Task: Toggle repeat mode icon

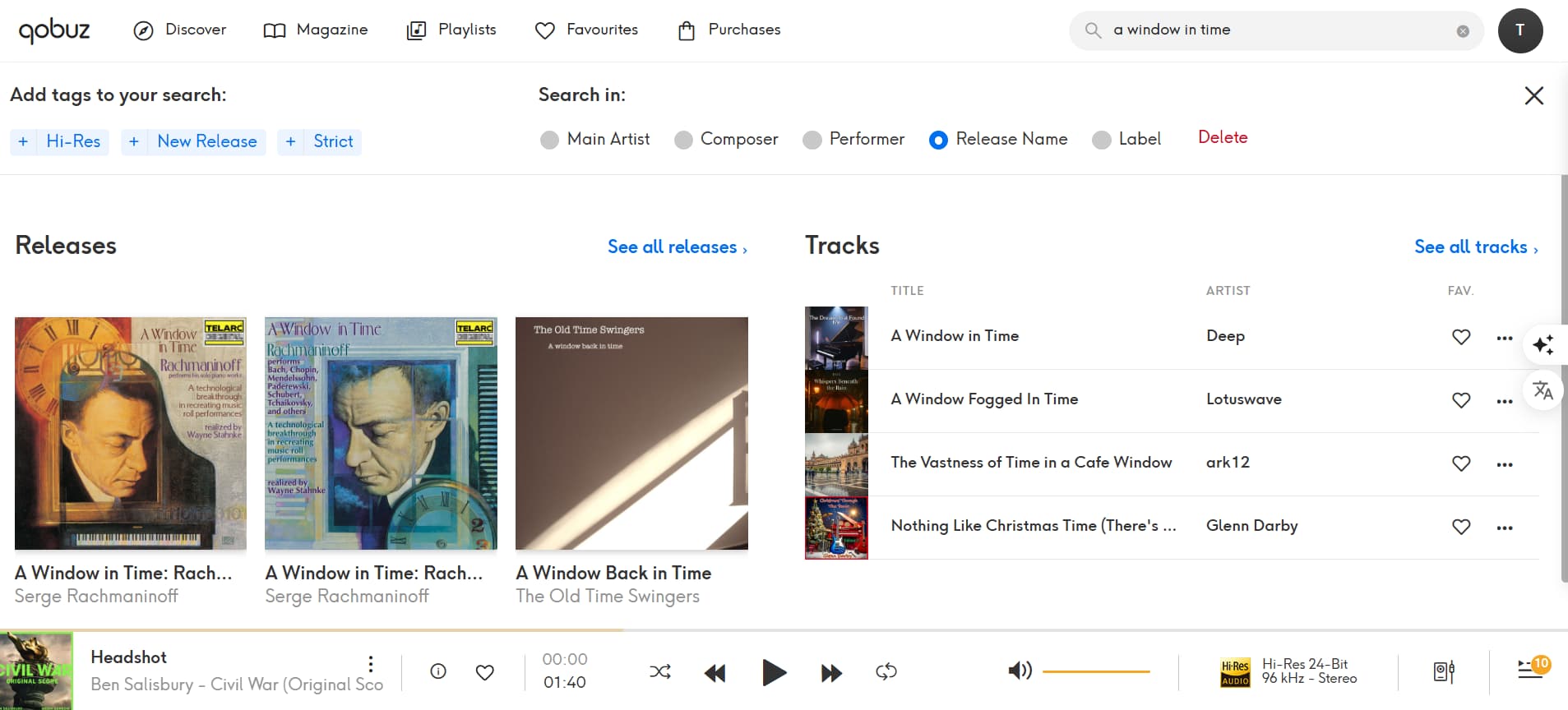Action: (x=886, y=672)
